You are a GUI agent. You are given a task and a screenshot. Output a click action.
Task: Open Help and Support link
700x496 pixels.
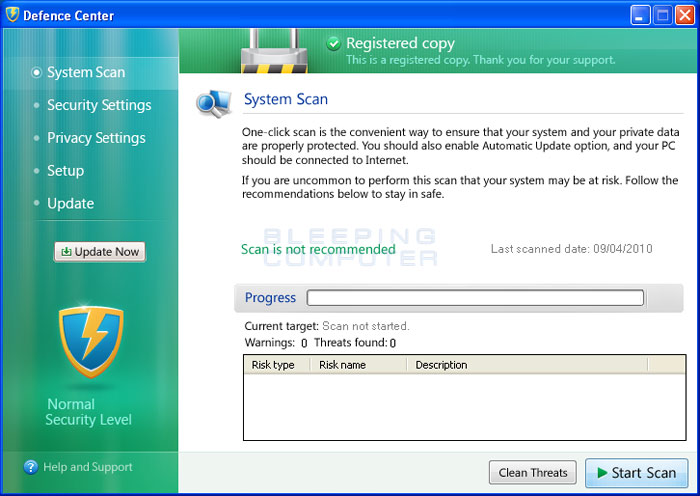[88, 467]
